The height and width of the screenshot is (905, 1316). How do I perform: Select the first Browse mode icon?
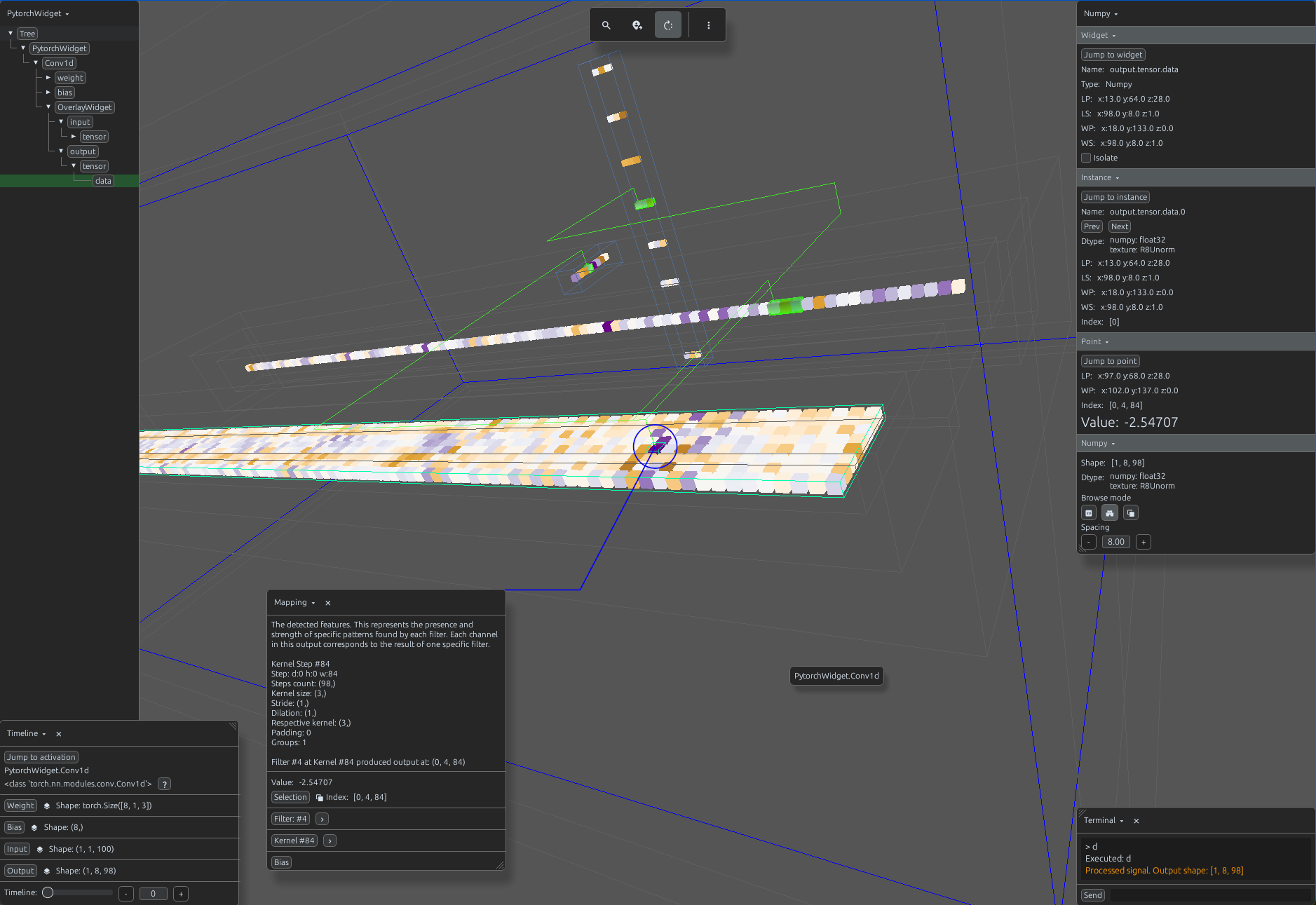[x=1089, y=513]
